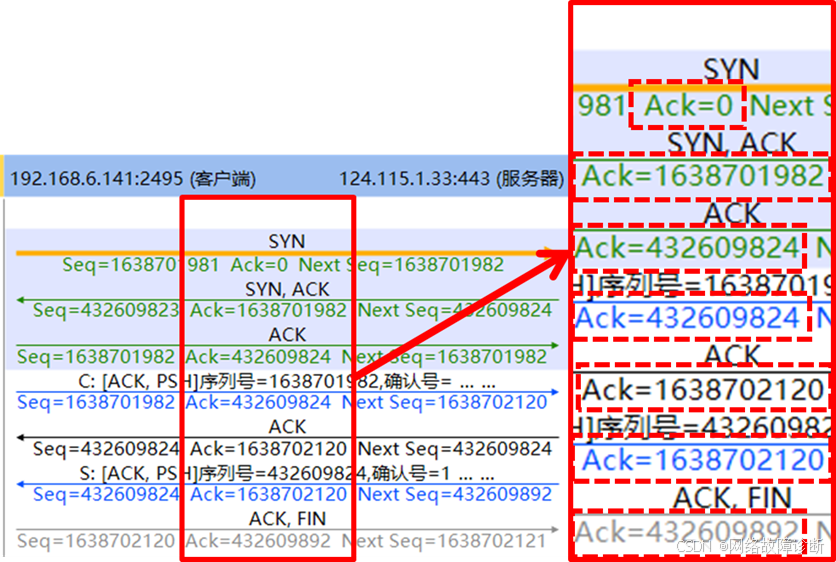Select the Next Seq=1638702120 value

(x=444, y=402)
